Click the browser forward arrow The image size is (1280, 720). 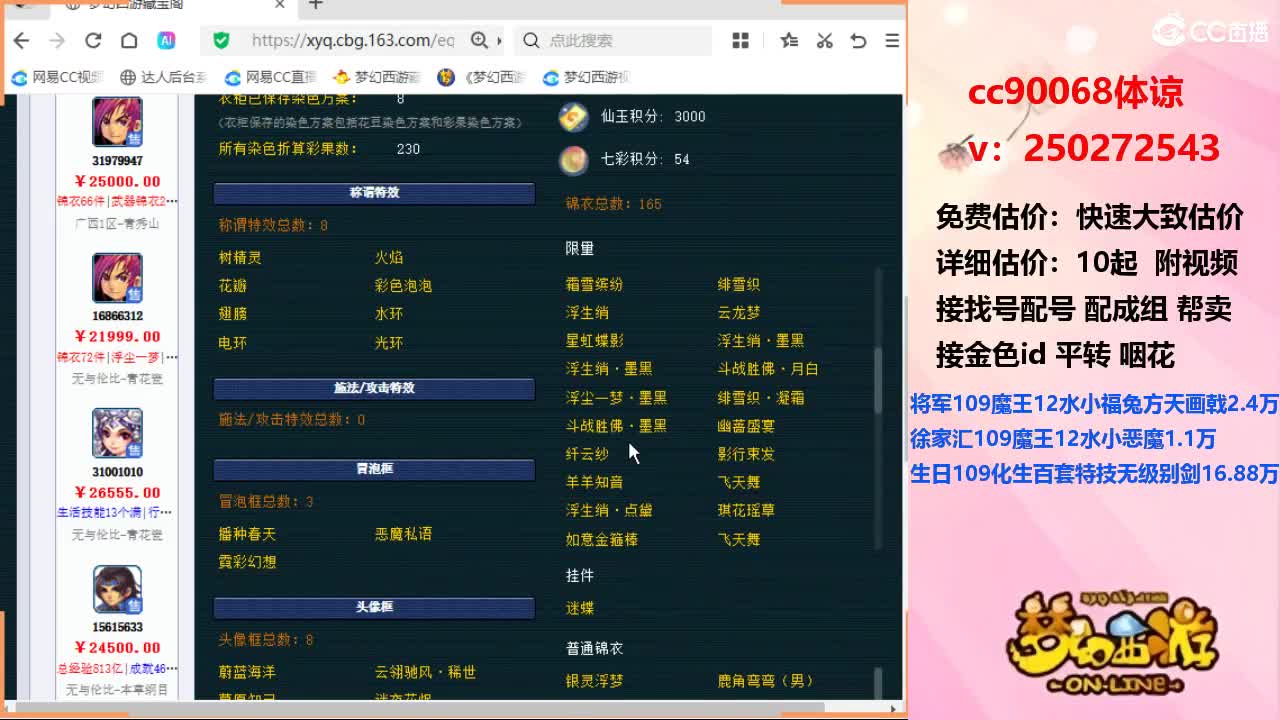(x=57, y=40)
